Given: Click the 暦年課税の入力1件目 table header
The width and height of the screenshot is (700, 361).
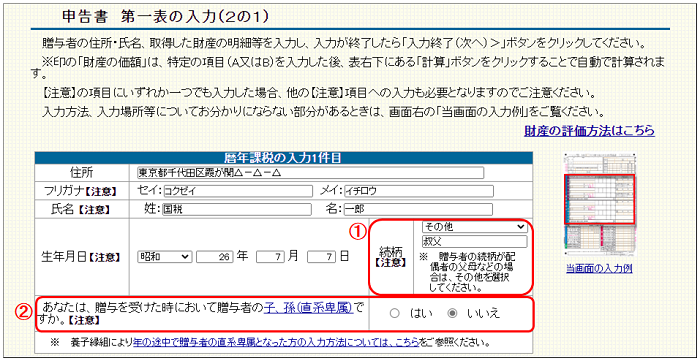Looking at the screenshot, I should [283, 158].
